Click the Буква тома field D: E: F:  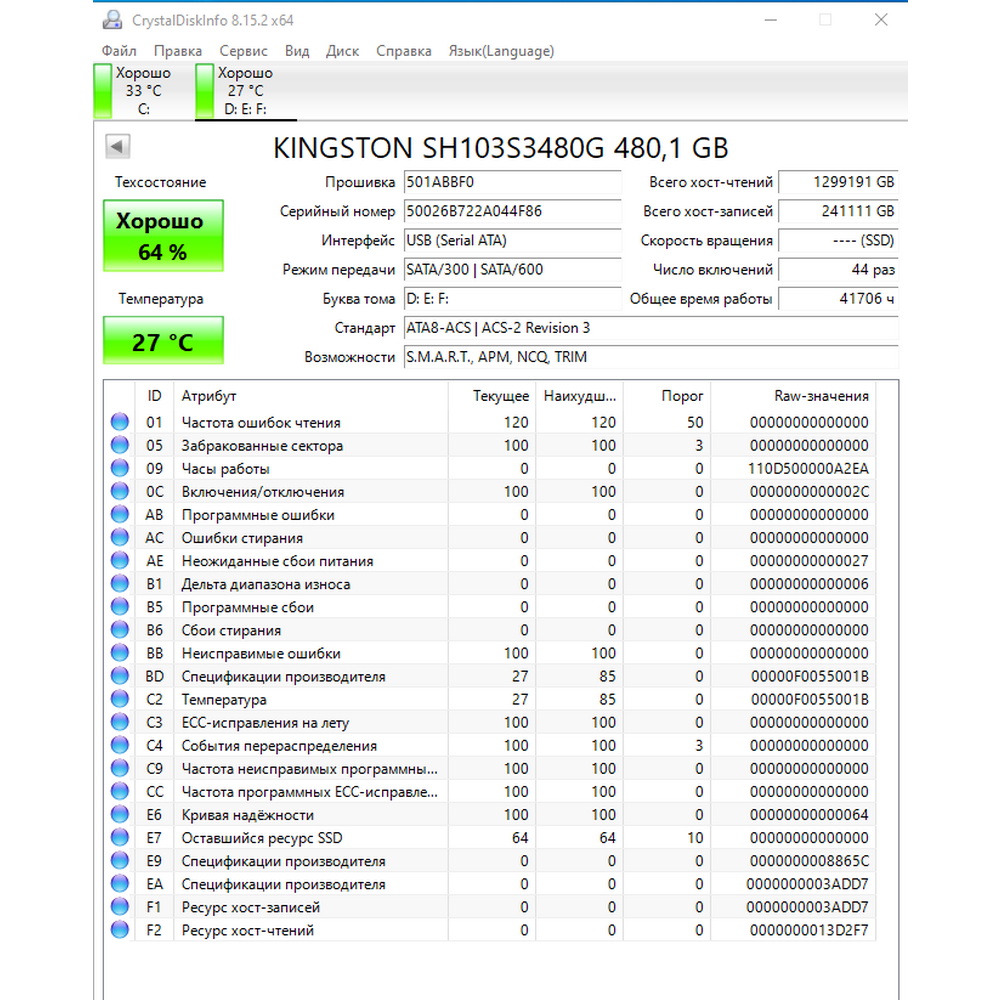(512, 298)
